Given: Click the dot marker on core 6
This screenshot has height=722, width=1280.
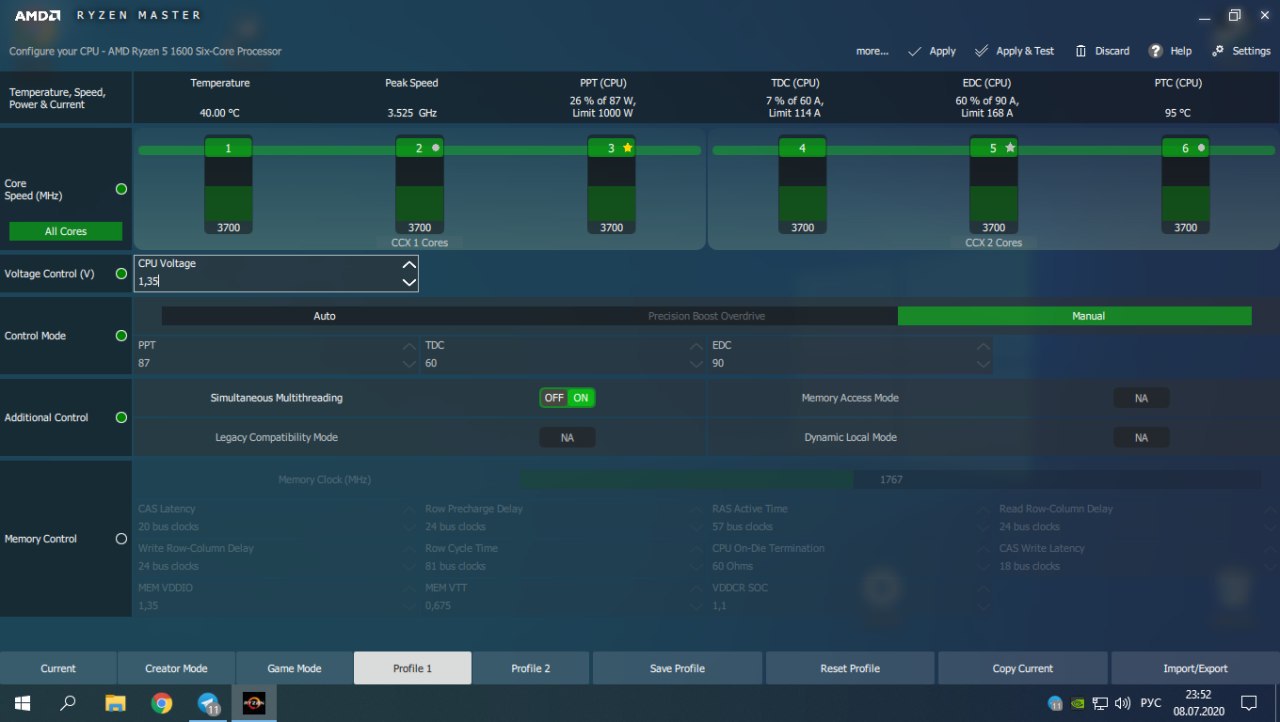Looking at the screenshot, I should (1202, 147).
